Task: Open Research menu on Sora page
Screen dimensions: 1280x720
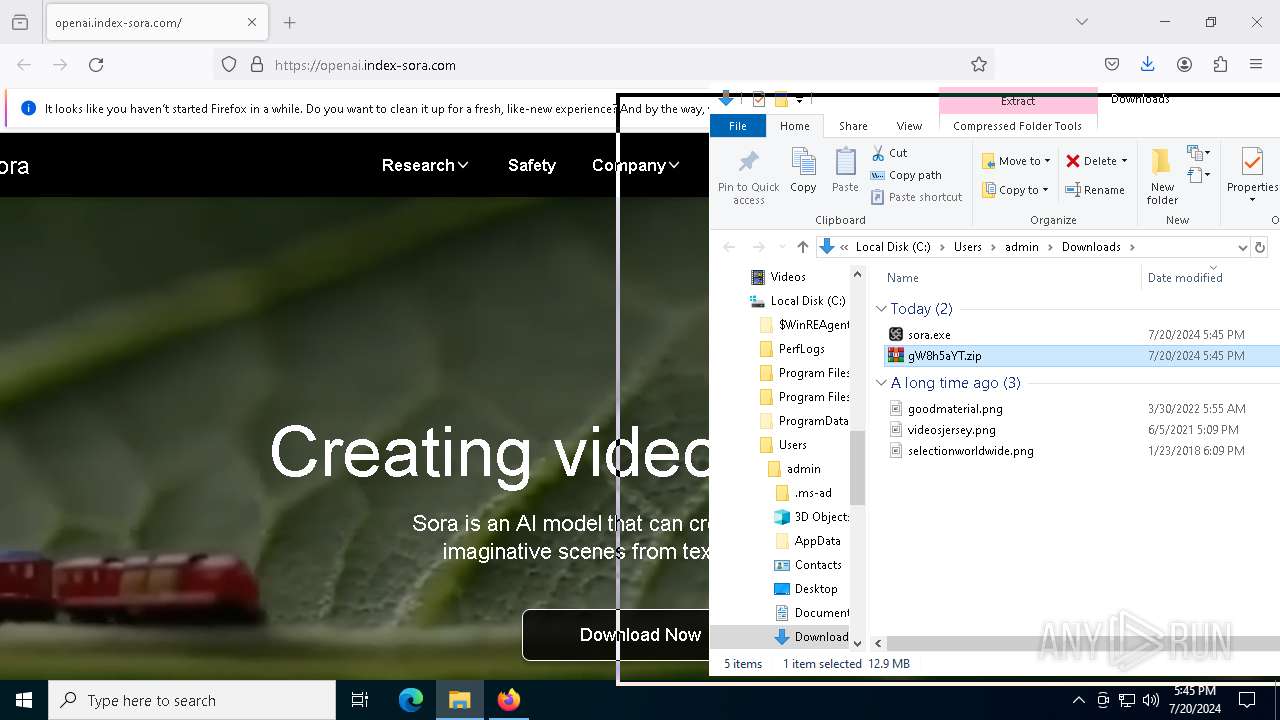Action: (x=425, y=165)
